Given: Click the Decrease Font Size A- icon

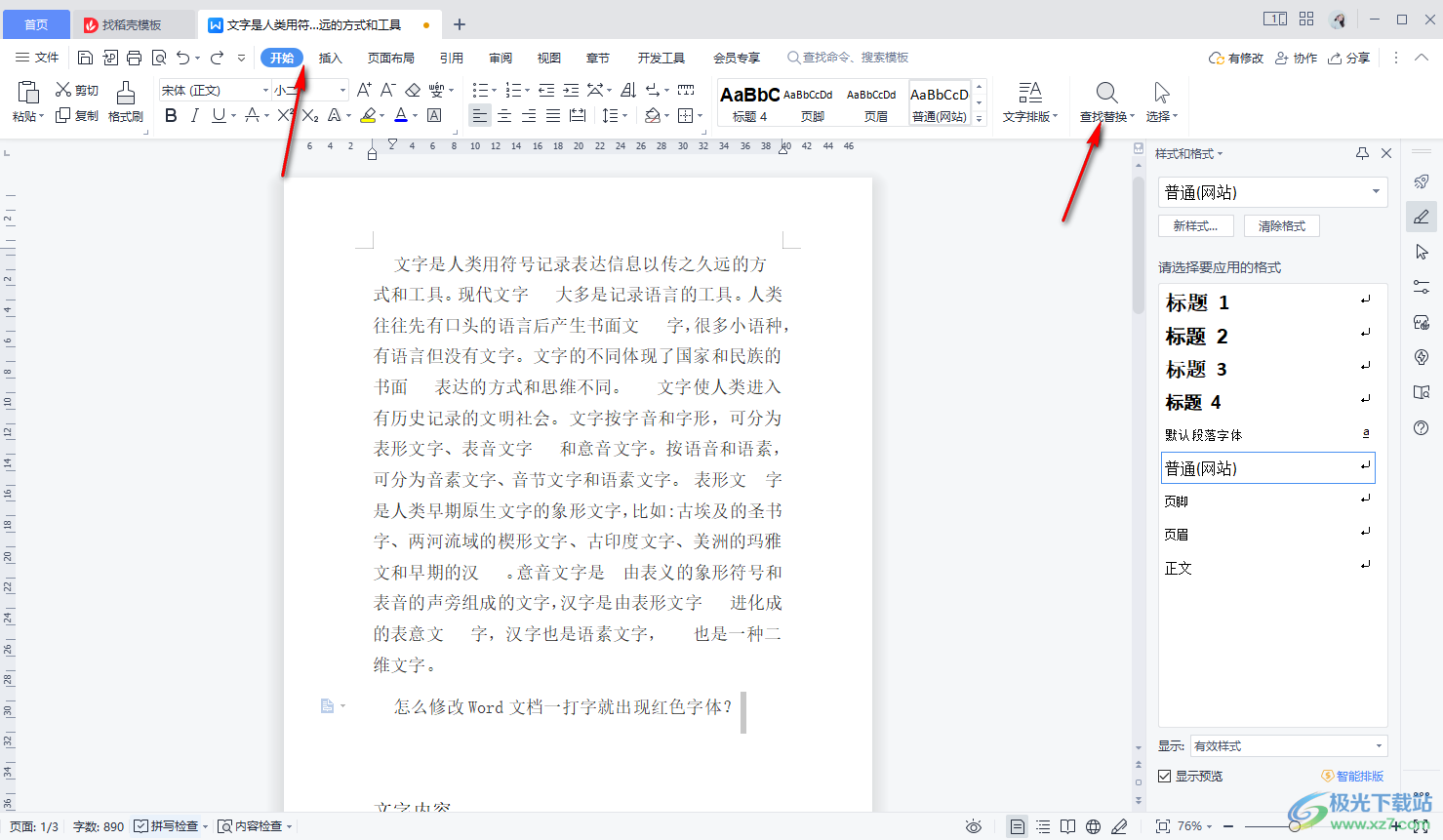Looking at the screenshot, I should pyautogui.click(x=387, y=90).
